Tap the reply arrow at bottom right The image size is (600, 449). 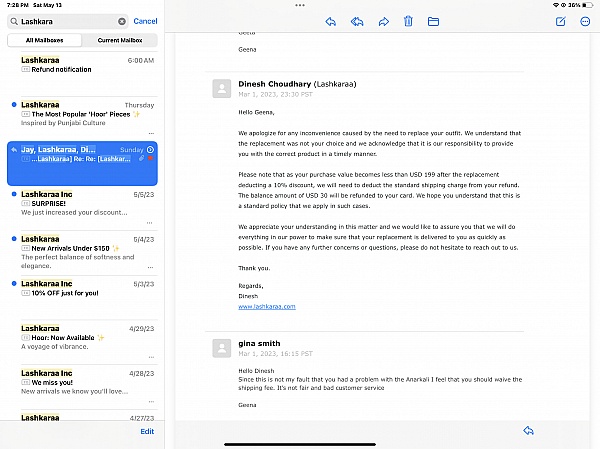[x=528, y=430]
